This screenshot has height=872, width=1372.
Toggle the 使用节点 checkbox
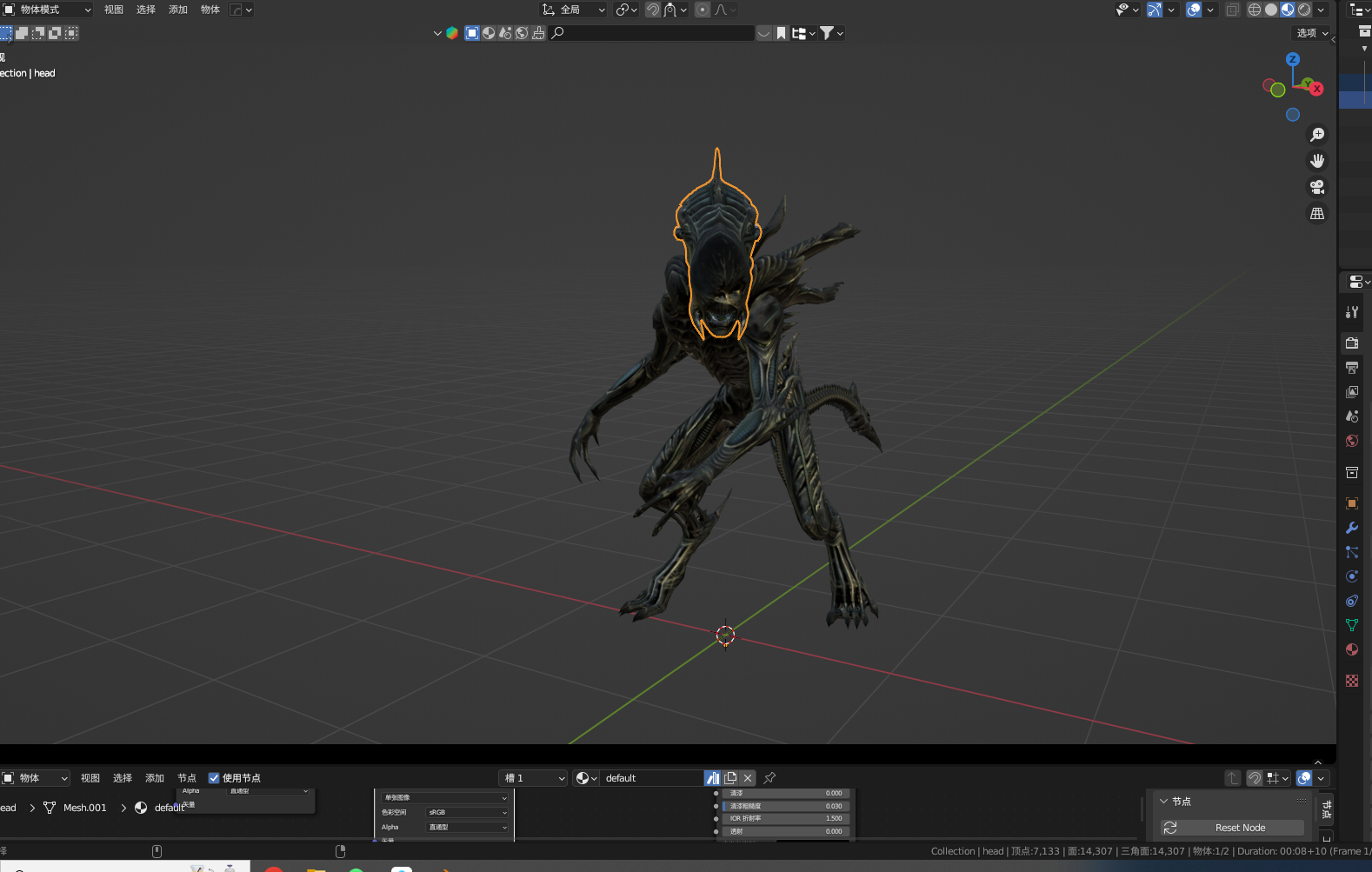click(x=214, y=778)
